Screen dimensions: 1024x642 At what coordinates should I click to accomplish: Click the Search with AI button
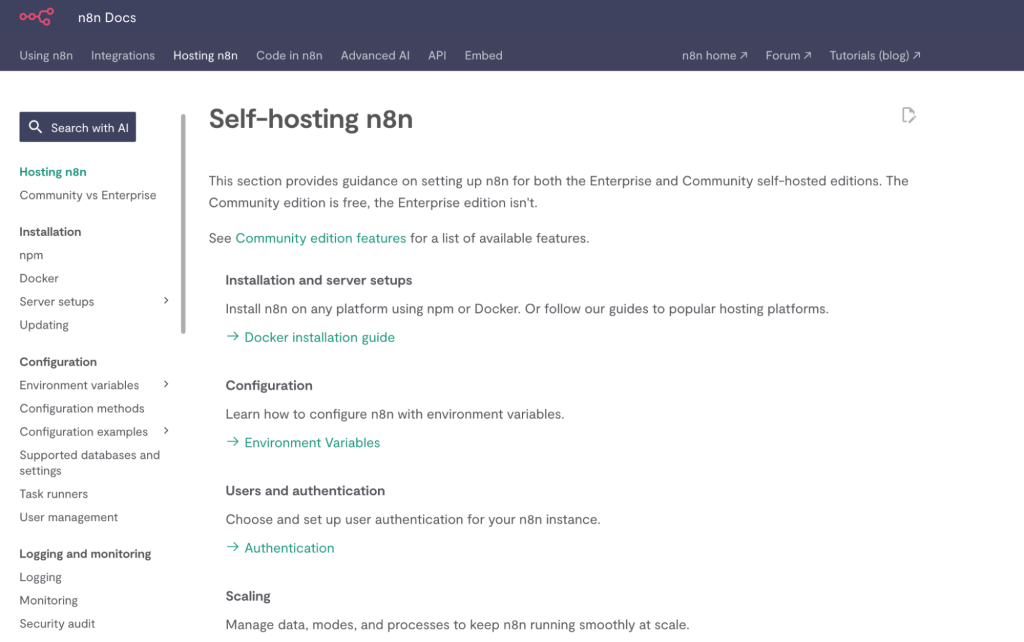[x=78, y=127]
